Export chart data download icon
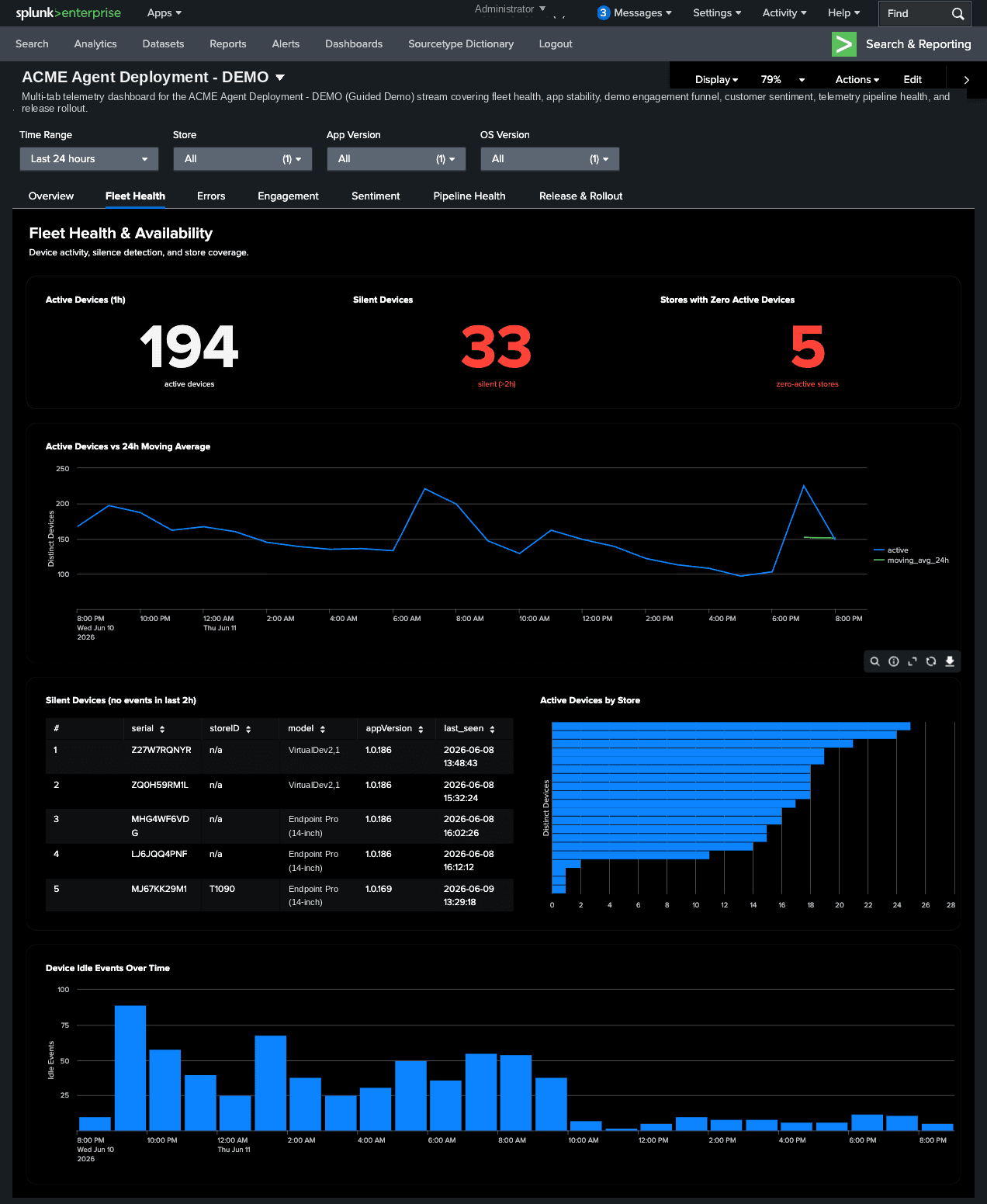987x1204 pixels. pyautogui.click(x=950, y=661)
